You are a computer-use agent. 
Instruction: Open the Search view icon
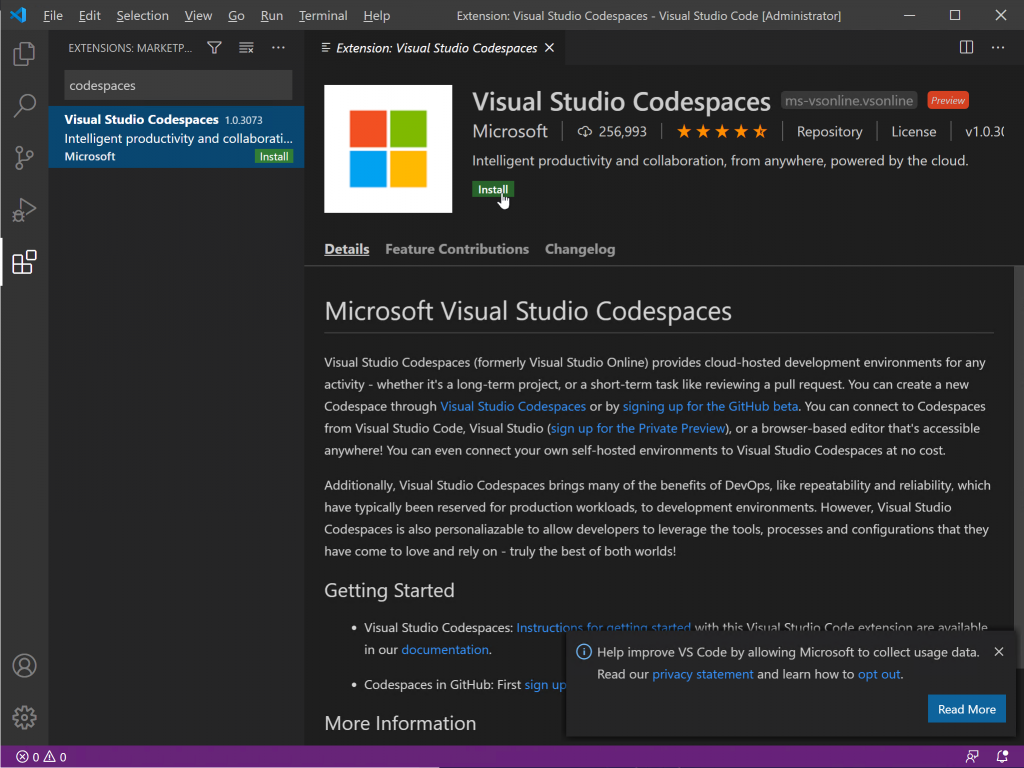pos(24,105)
